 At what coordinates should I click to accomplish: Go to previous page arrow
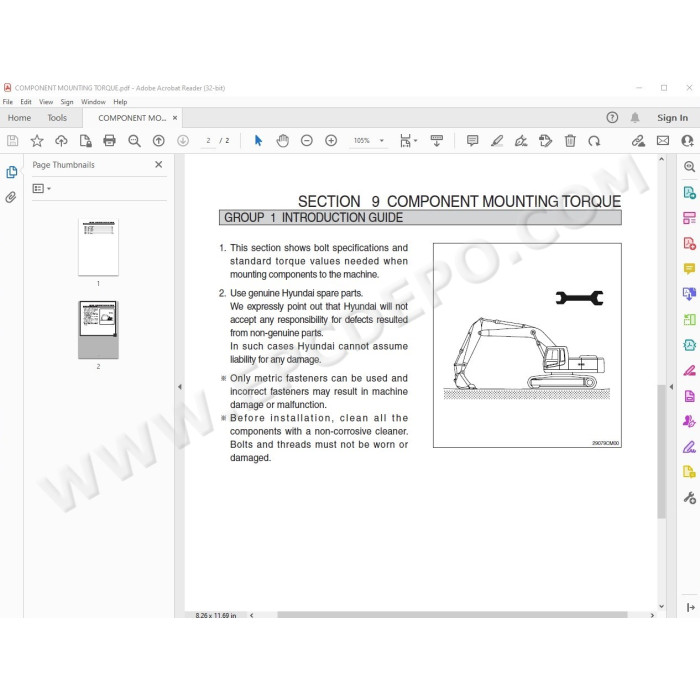[158, 141]
